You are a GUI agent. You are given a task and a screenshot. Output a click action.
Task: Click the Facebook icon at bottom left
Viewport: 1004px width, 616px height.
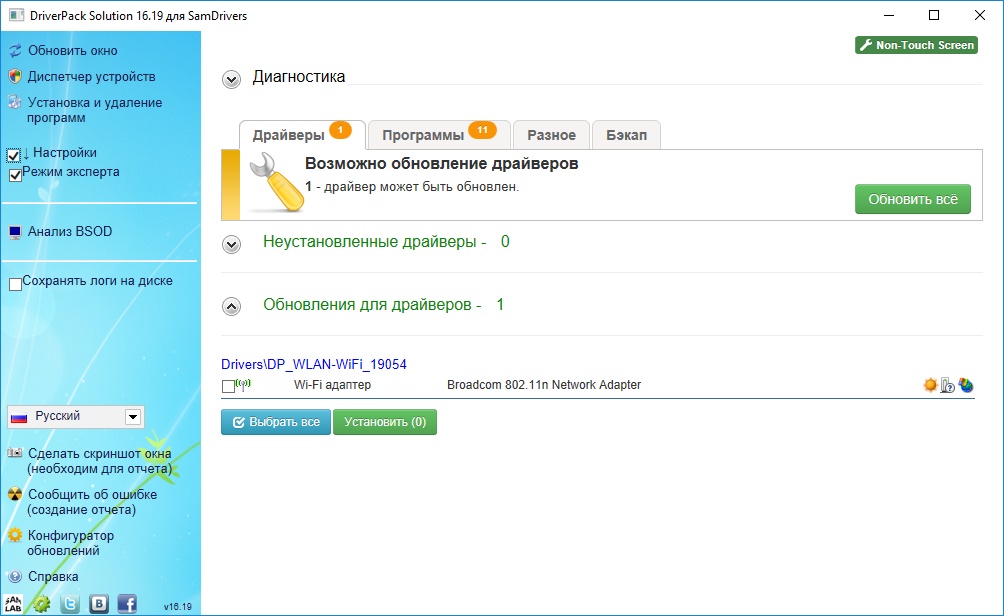tap(127, 603)
